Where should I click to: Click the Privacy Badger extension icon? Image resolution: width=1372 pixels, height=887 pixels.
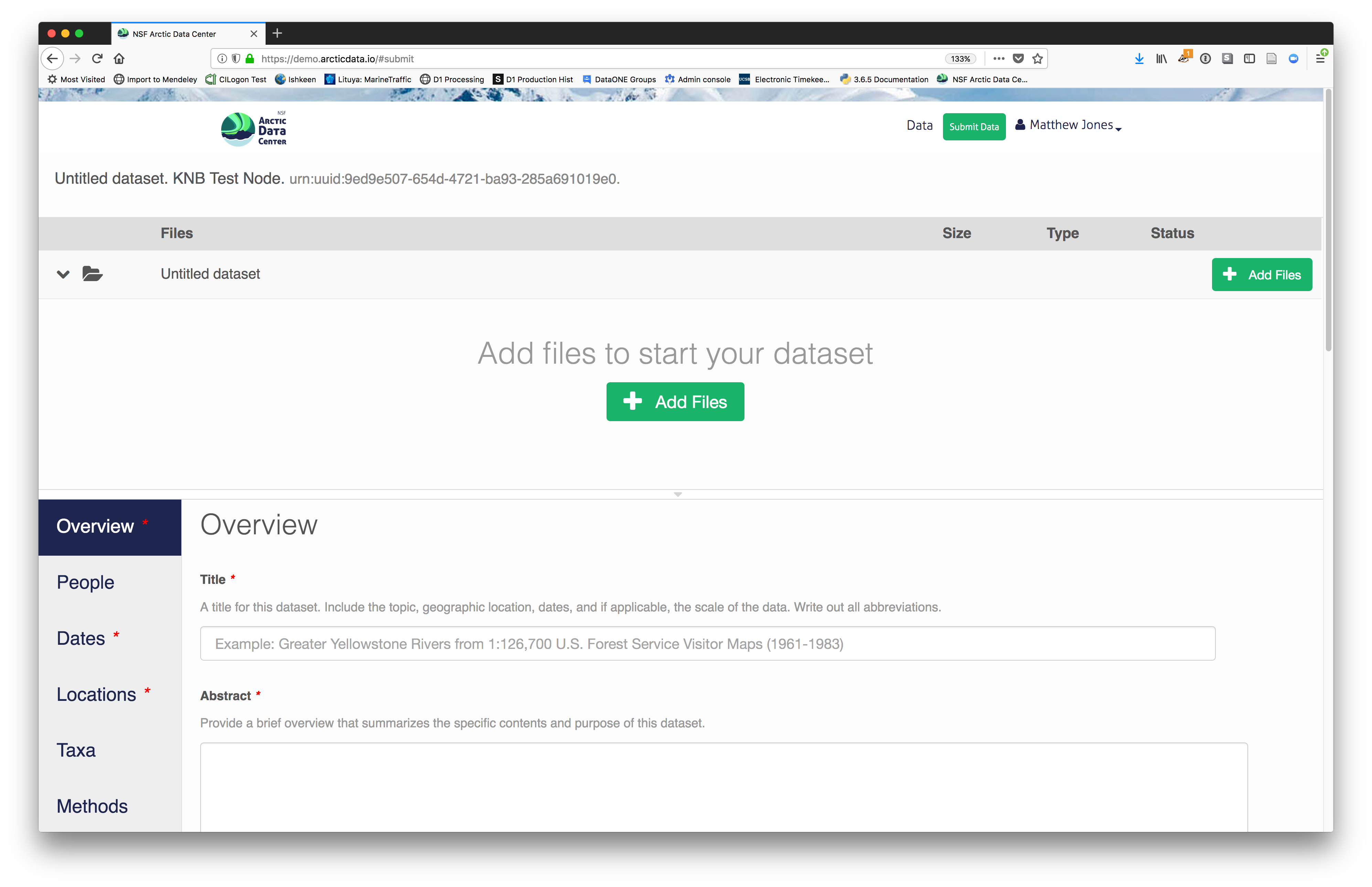point(1184,57)
